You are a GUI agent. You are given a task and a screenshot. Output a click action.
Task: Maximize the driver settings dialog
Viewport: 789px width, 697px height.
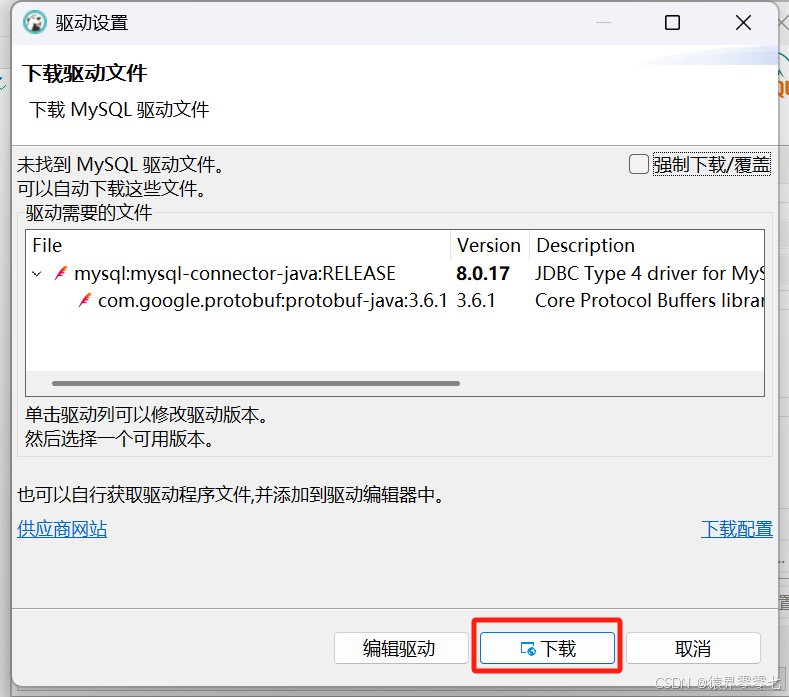672,23
